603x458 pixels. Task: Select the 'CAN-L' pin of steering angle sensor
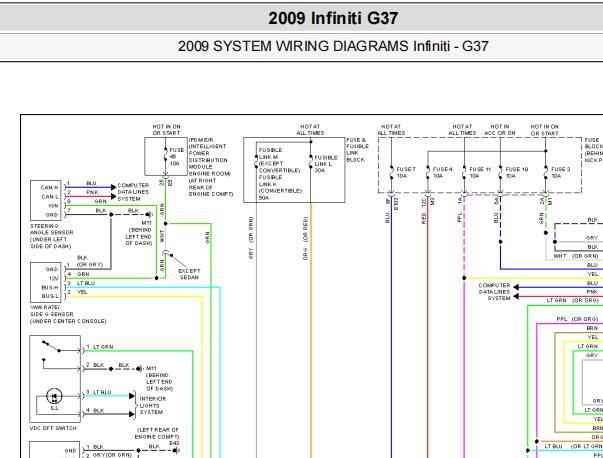click(x=50, y=197)
